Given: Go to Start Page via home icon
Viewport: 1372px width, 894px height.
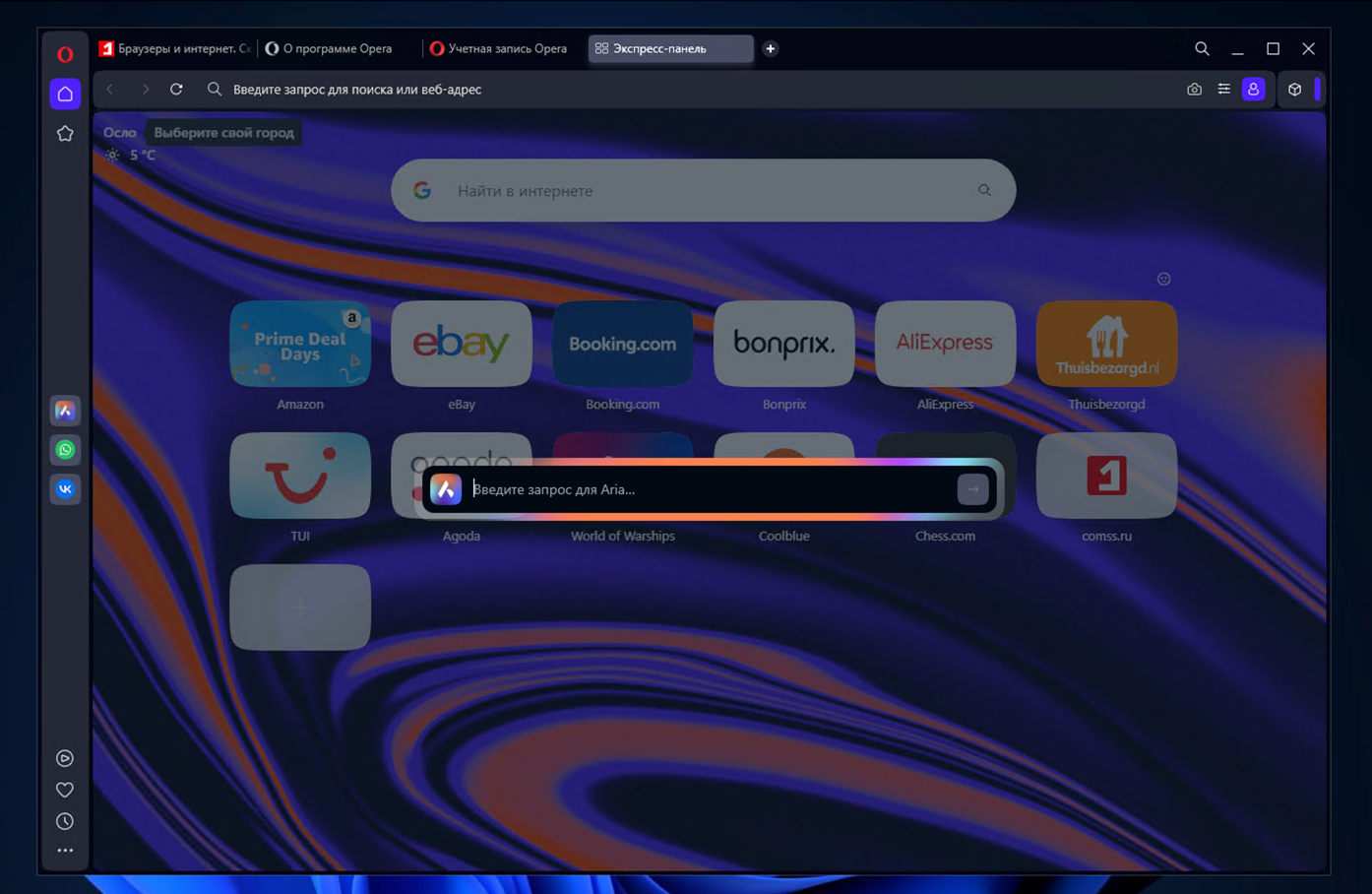Looking at the screenshot, I should tap(65, 94).
